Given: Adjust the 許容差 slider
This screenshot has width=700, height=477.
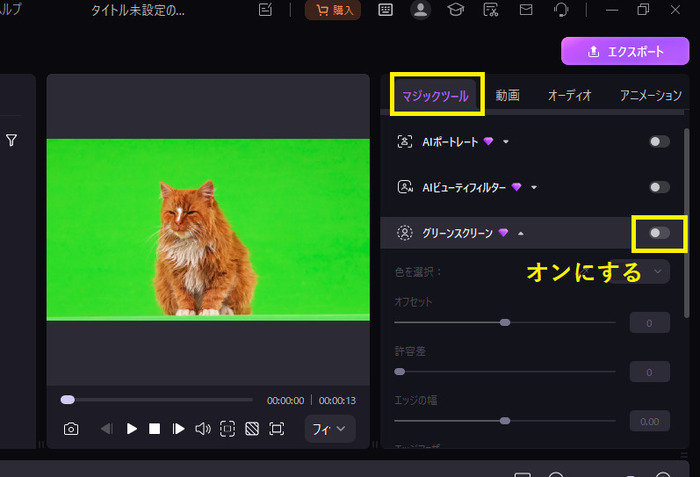Looking at the screenshot, I should [x=505, y=372].
